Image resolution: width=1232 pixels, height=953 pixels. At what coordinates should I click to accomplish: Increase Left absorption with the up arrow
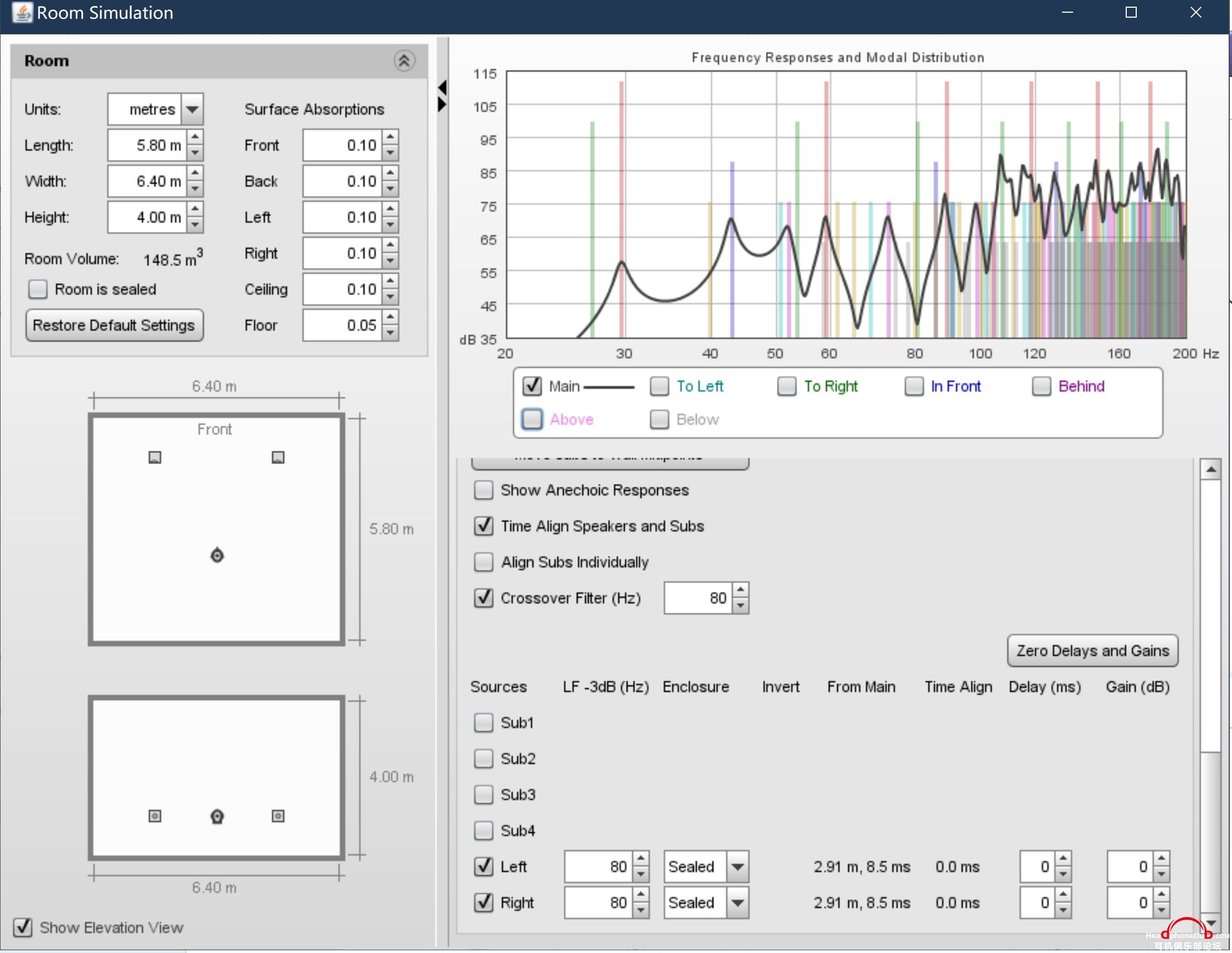point(390,209)
